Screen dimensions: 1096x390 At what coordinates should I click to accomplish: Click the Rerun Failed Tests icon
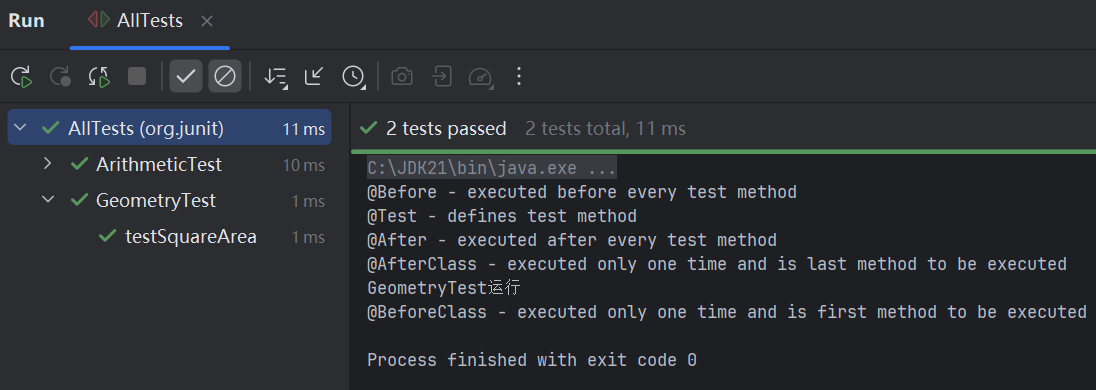point(60,76)
